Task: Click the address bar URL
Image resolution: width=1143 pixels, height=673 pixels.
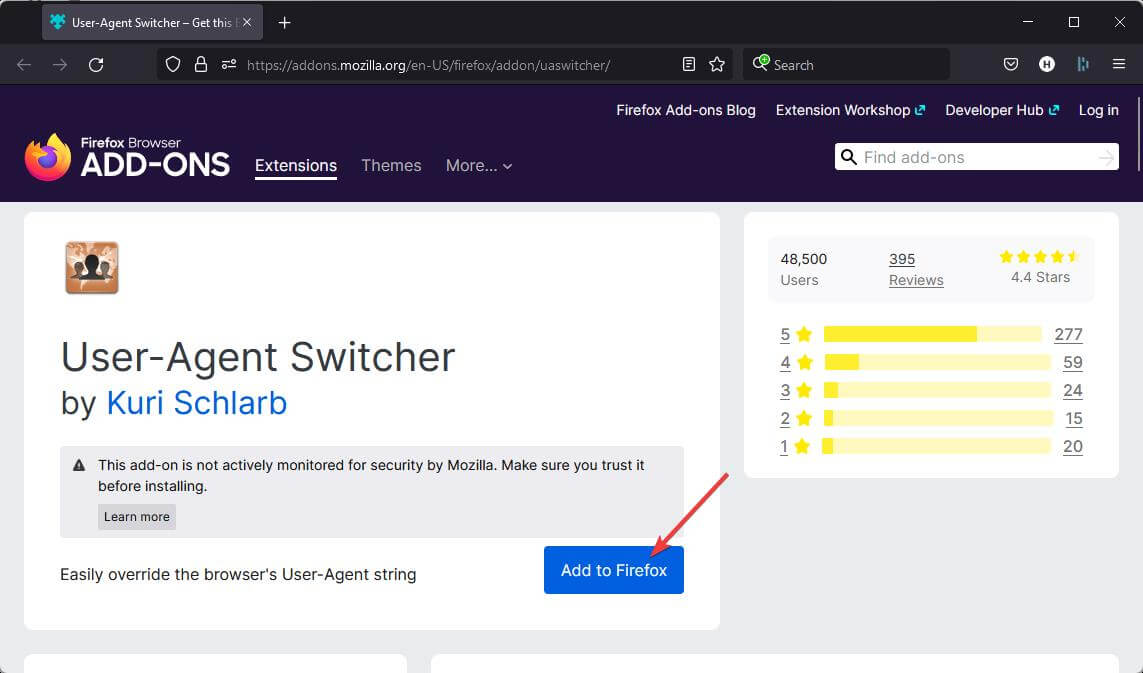Action: (429, 65)
